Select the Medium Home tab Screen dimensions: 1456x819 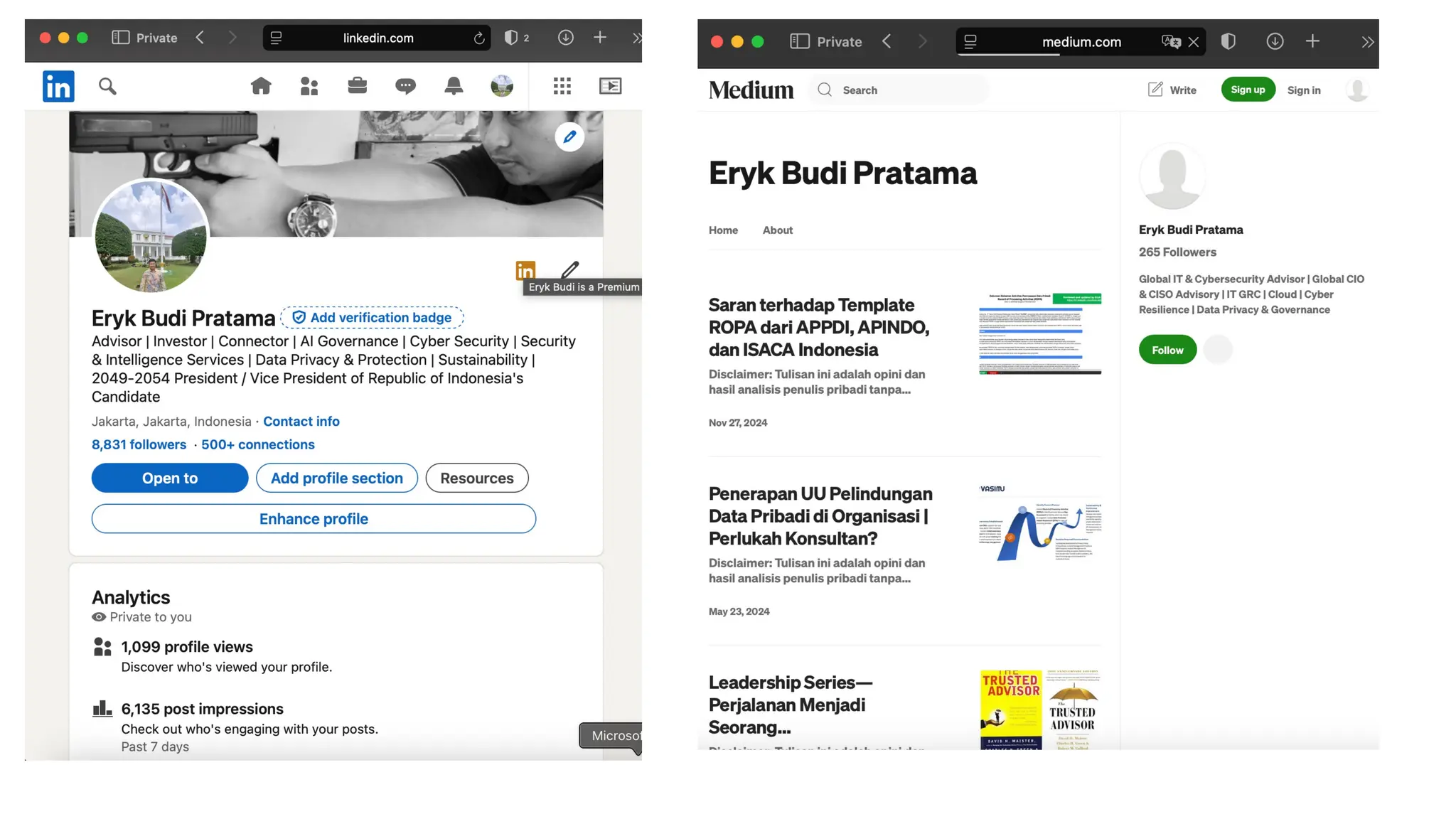pyautogui.click(x=723, y=230)
